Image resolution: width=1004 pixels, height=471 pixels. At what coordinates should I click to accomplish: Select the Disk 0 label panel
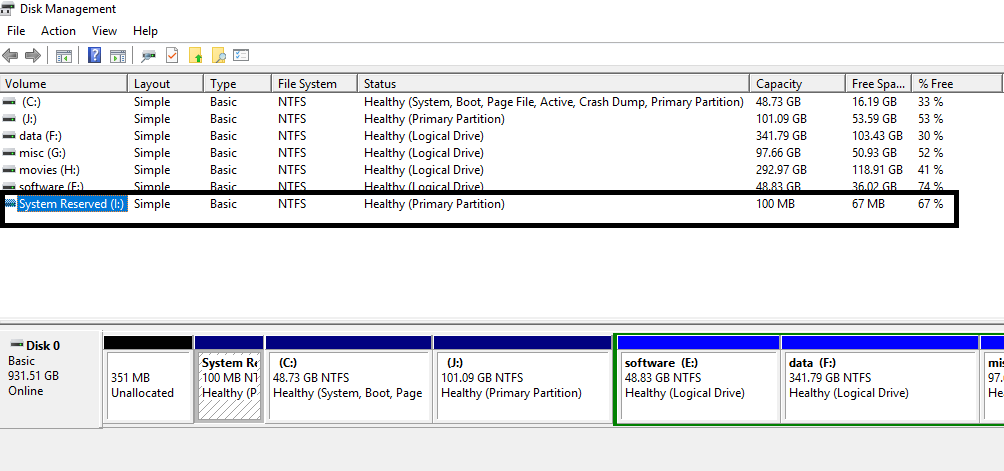(x=50, y=375)
